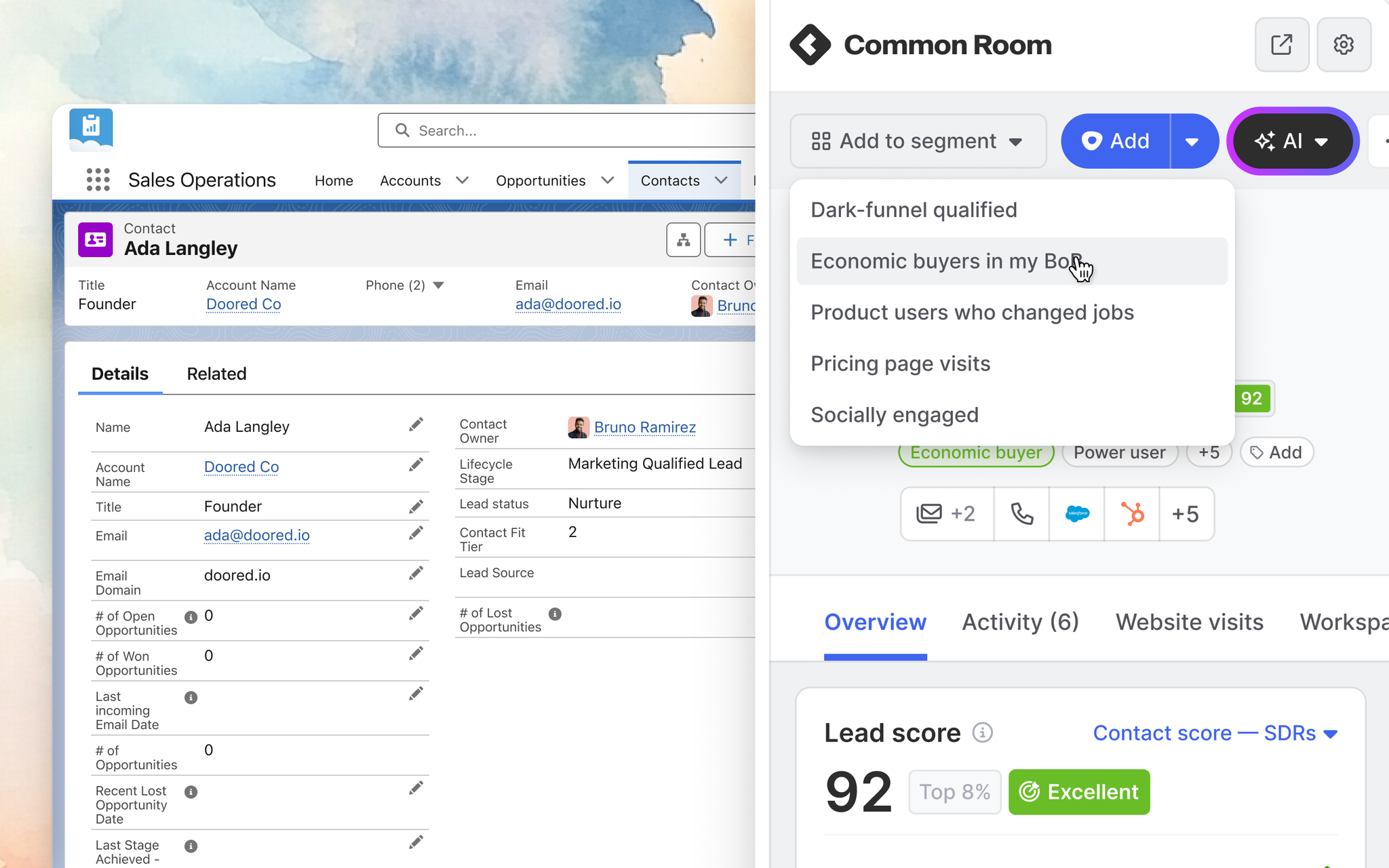This screenshot has height=868, width=1389.
Task: Switch to the Activity (6) tab
Action: point(1020,622)
